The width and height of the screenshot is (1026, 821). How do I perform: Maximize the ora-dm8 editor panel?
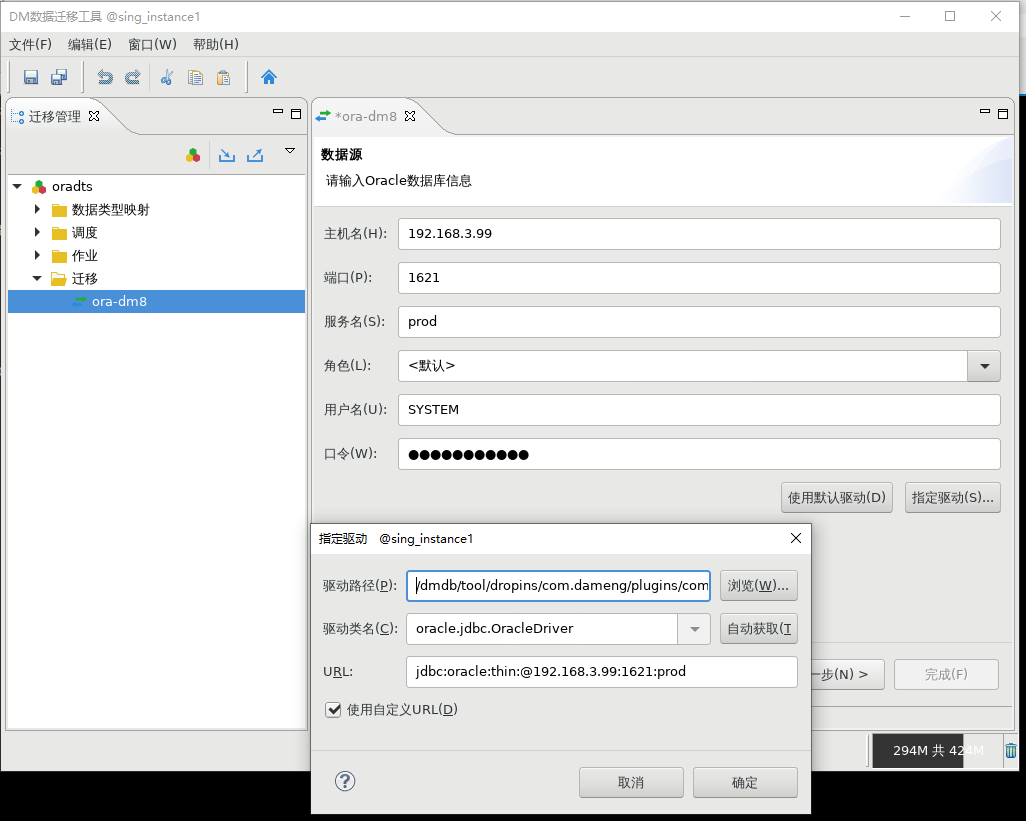click(x=1002, y=114)
